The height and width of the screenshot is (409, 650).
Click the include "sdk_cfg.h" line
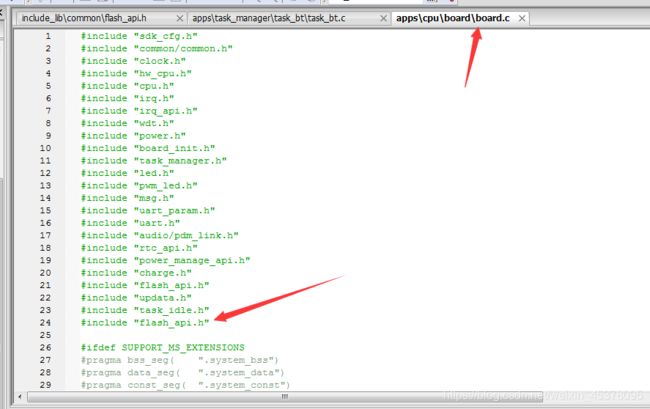click(x=139, y=36)
